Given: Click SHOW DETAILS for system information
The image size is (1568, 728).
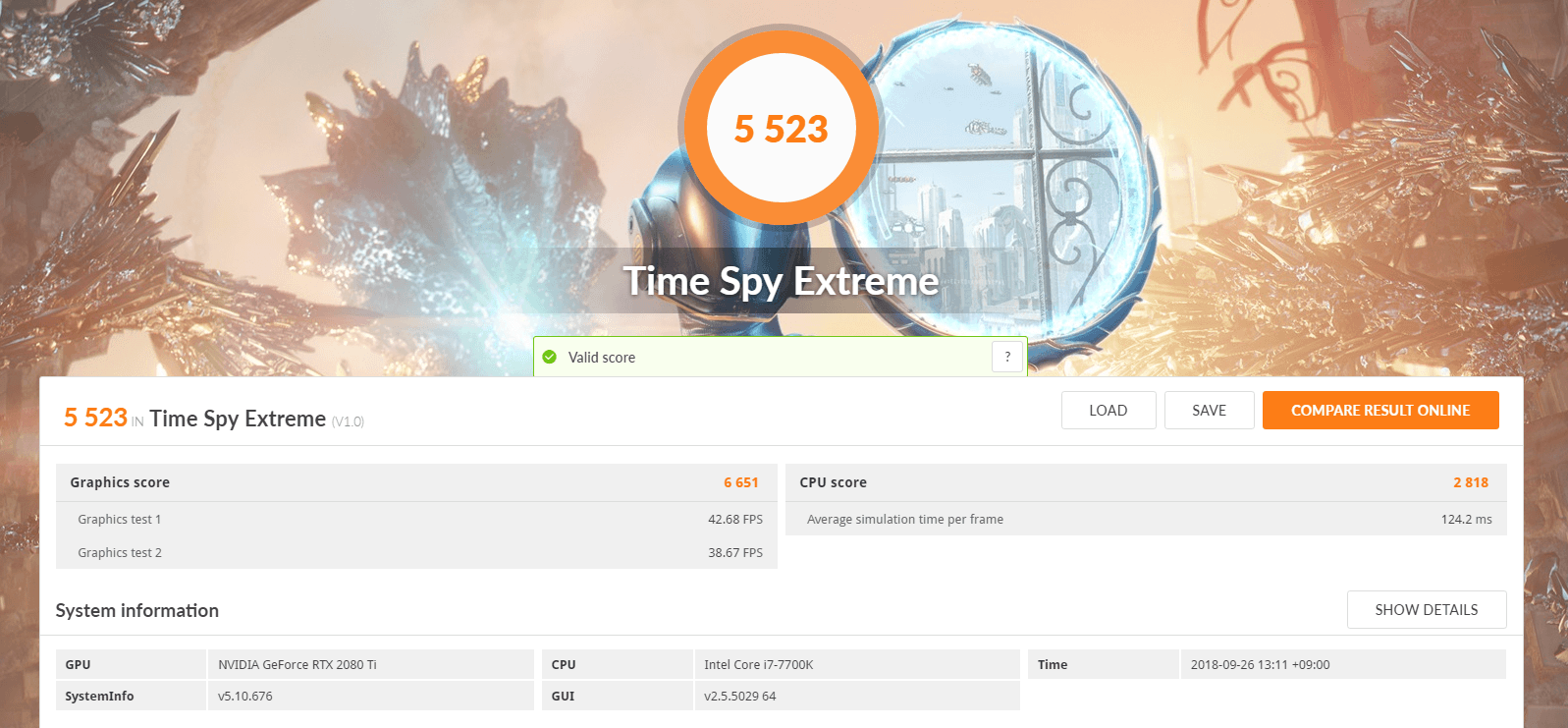Looking at the screenshot, I should coord(1426,609).
